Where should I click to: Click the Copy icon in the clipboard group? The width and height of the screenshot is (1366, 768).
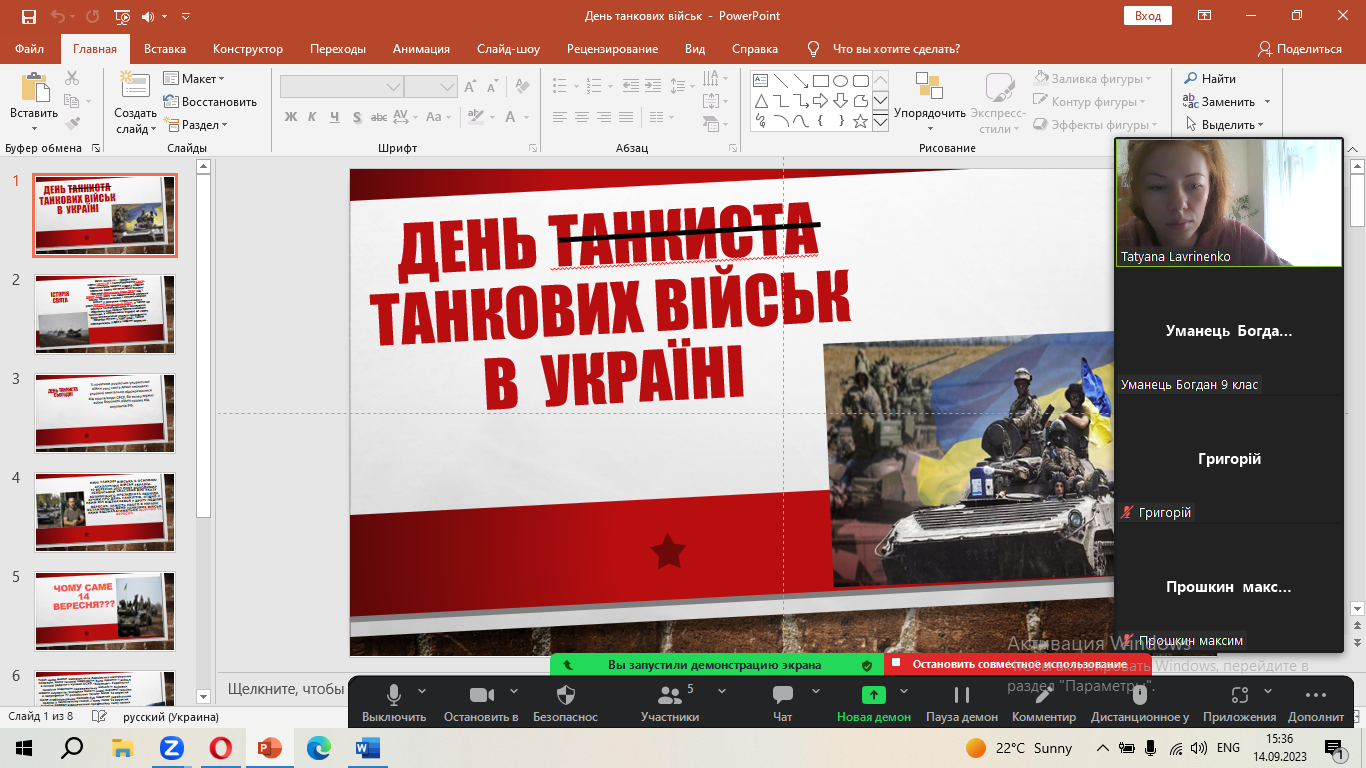72,101
